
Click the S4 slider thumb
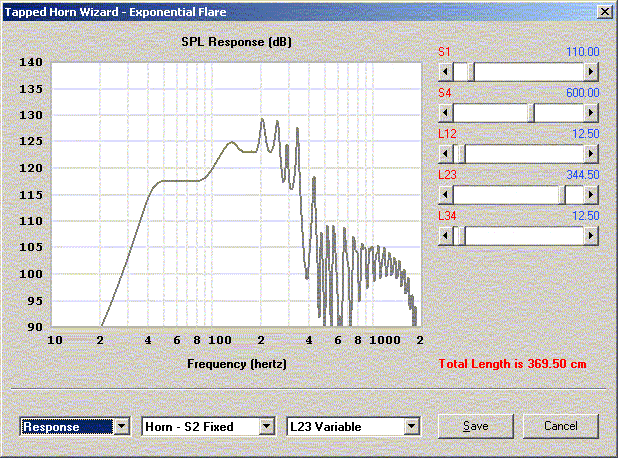531,113
